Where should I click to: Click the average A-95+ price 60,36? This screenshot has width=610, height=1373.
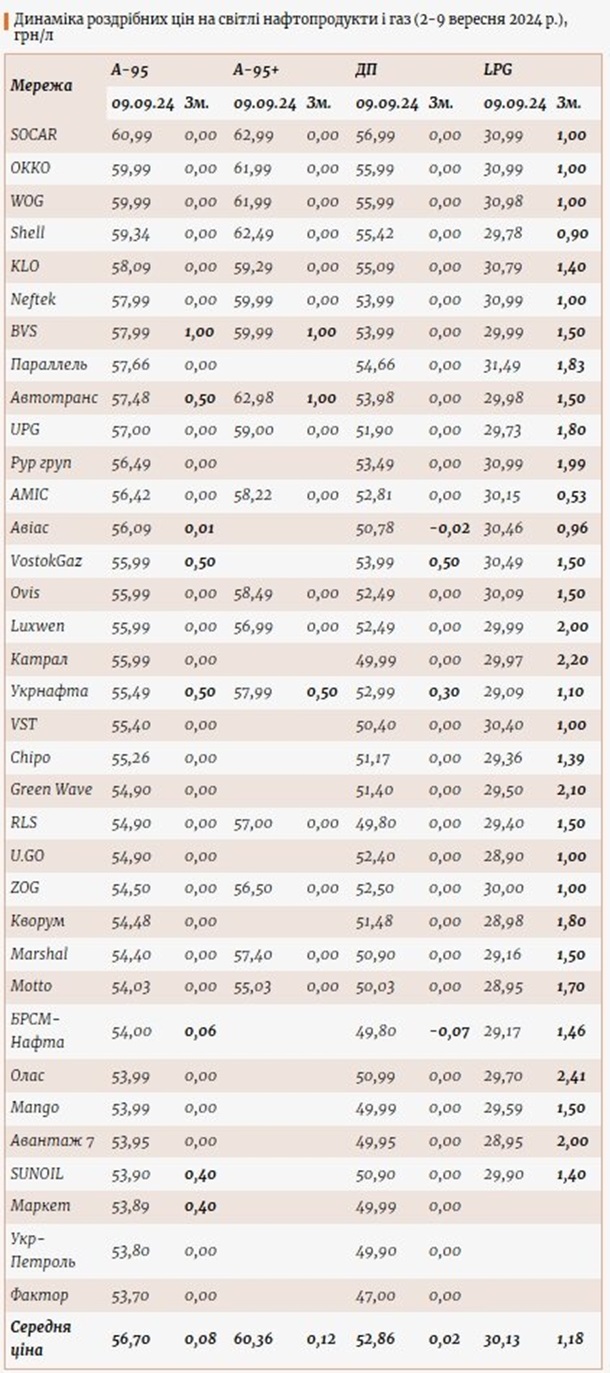pos(253,1338)
